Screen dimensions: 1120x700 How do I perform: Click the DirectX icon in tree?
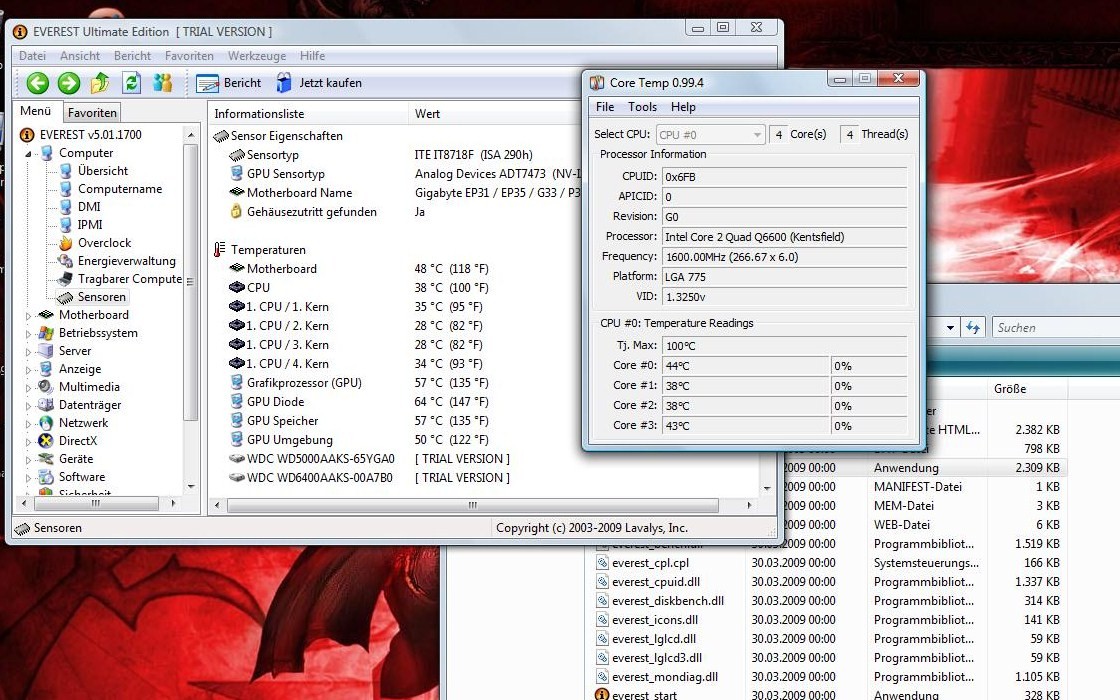click(x=46, y=441)
